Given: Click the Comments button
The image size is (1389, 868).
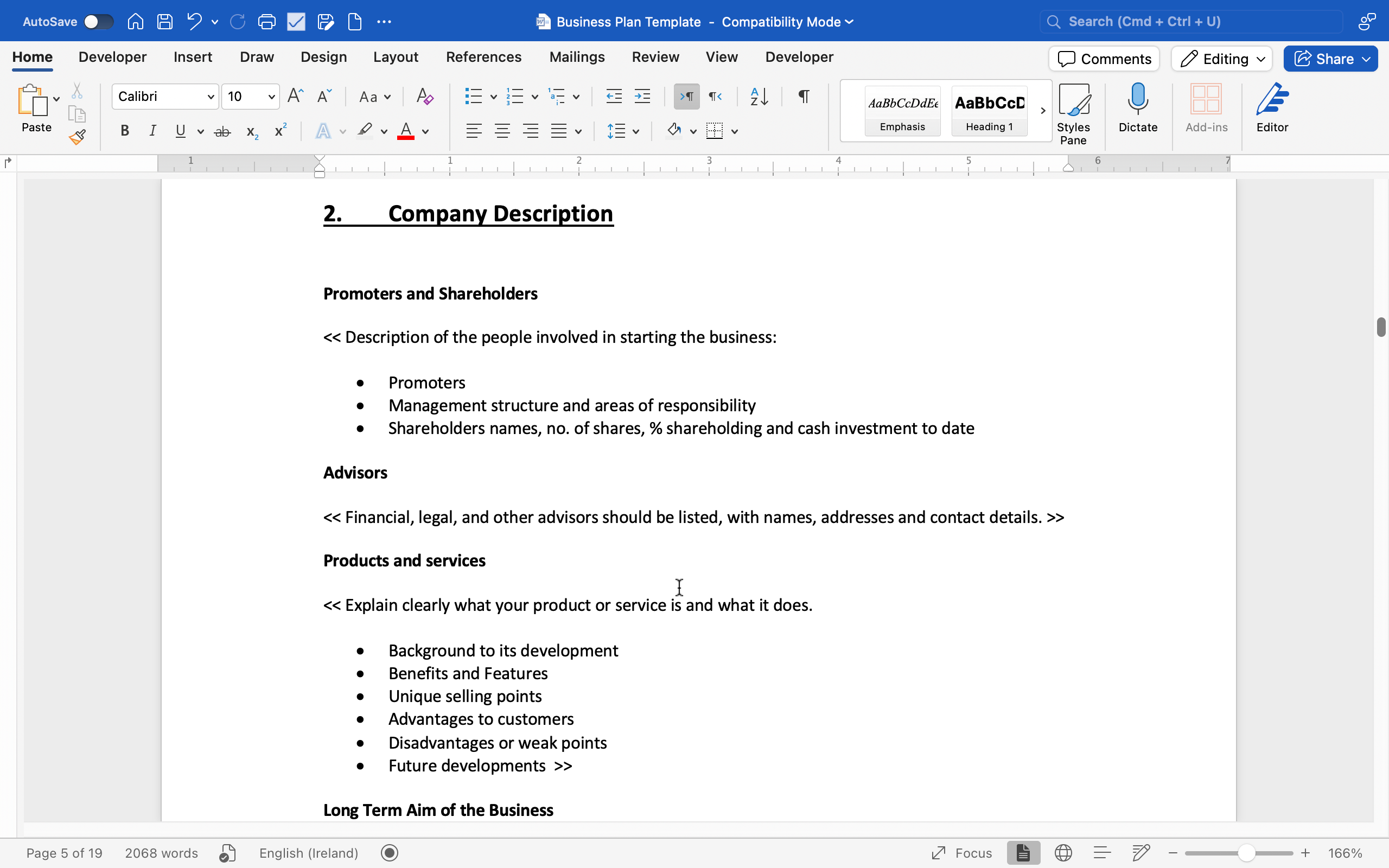Looking at the screenshot, I should coord(1104,59).
